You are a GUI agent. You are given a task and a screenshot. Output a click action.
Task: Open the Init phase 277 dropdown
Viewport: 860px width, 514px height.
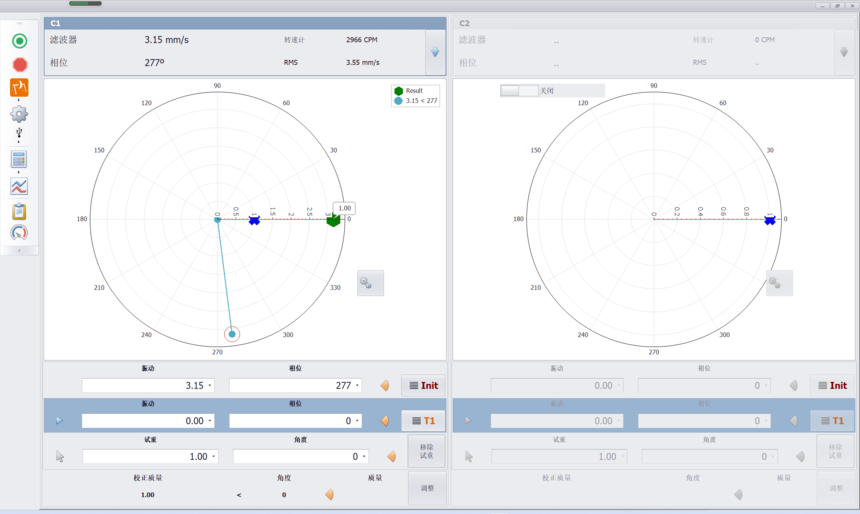(x=357, y=386)
